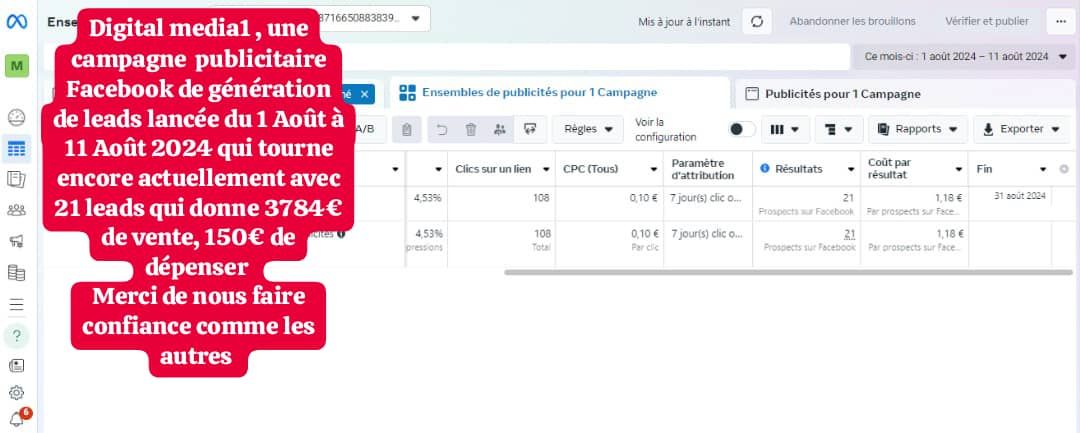Screen dimensions: 1080x433
Task: Open the billing coins stack icon
Action: pyautogui.click(x=17, y=273)
